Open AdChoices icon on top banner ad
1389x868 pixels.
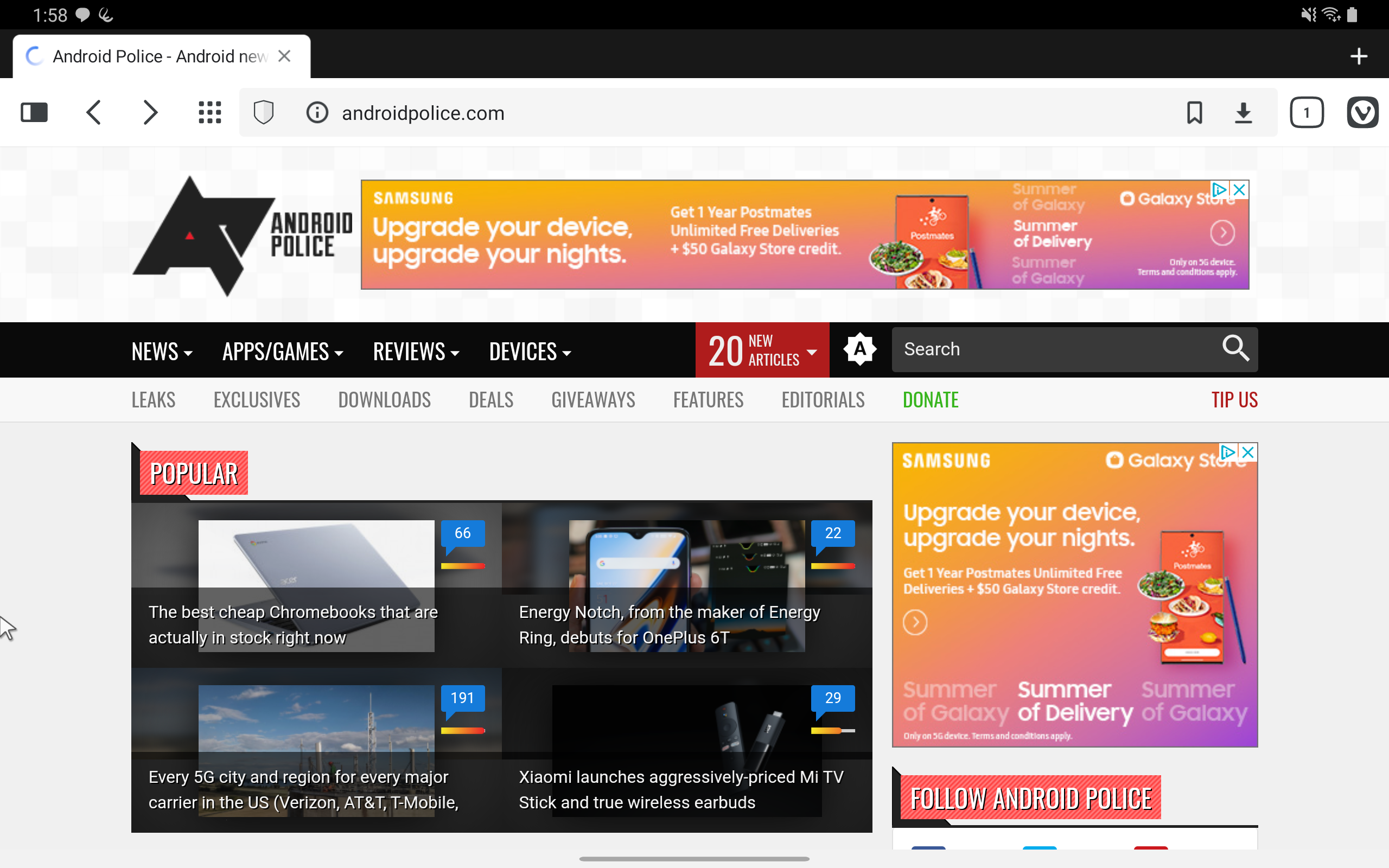(x=1219, y=190)
